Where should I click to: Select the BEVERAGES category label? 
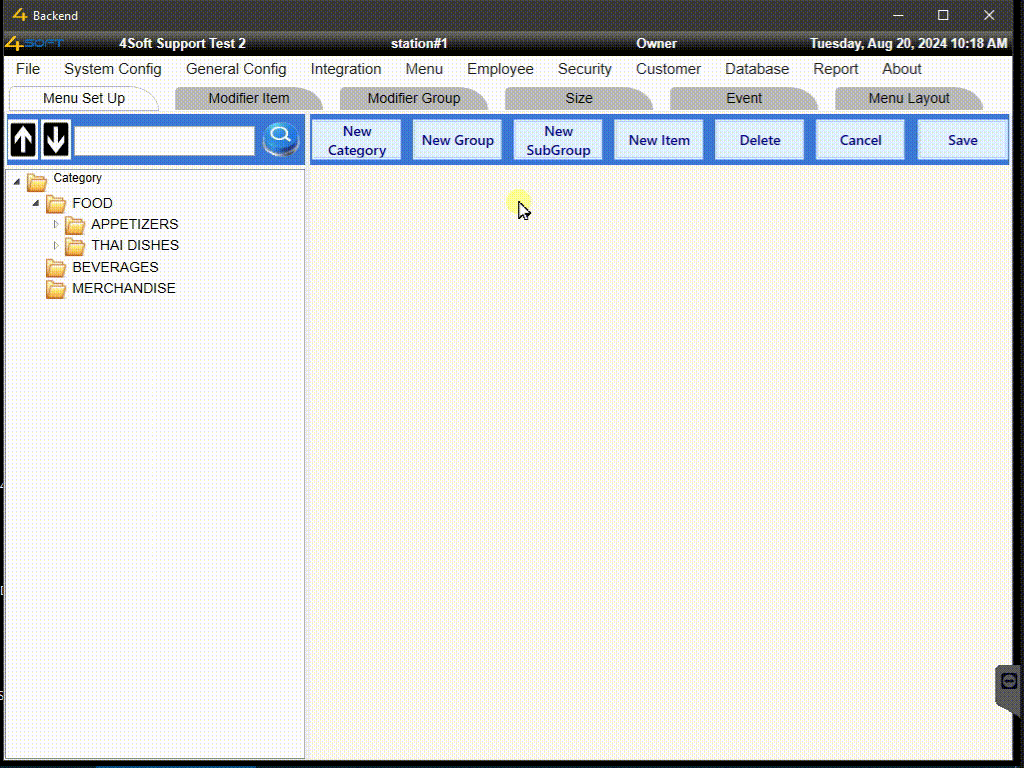(115, 267)
